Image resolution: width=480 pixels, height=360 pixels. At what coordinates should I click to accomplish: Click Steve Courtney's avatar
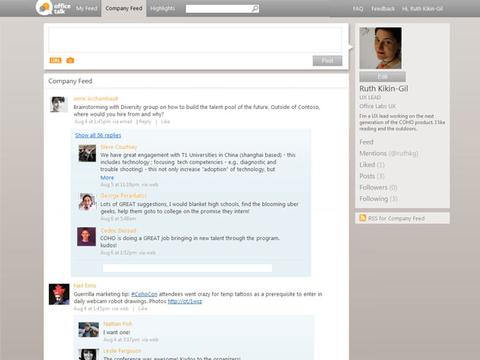(87, 153)
